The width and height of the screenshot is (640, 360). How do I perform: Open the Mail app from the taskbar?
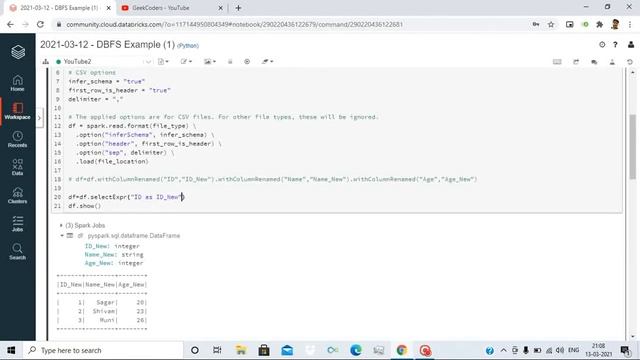(x=287, y=351)
